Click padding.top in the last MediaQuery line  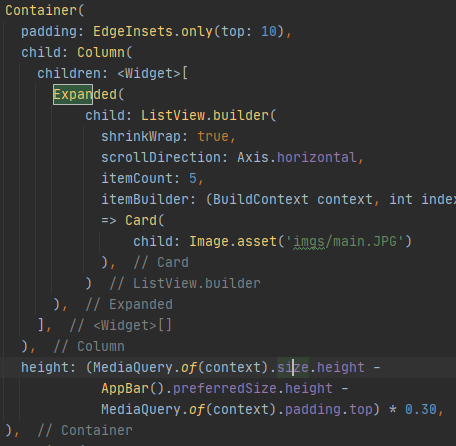point(329,409)
